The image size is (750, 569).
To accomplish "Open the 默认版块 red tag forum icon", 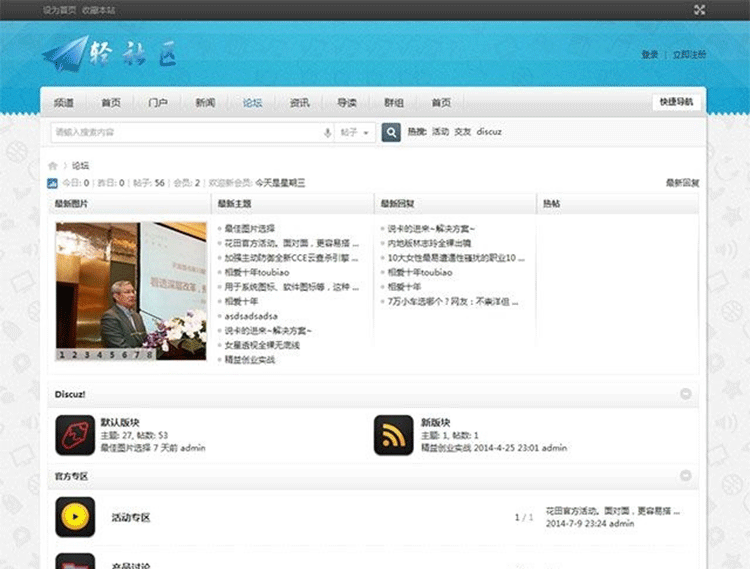I will [75, 435].
